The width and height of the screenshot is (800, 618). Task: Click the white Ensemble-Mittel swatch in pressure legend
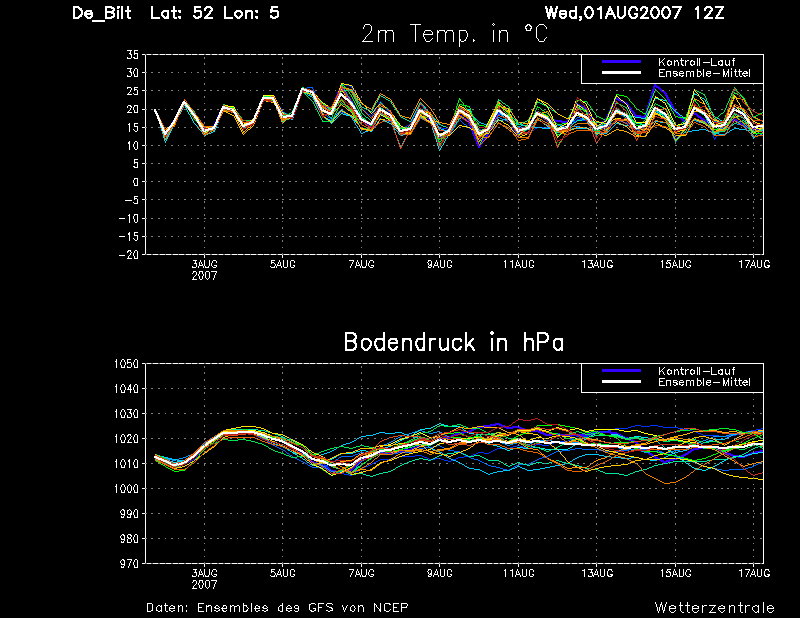pos(621,382)
